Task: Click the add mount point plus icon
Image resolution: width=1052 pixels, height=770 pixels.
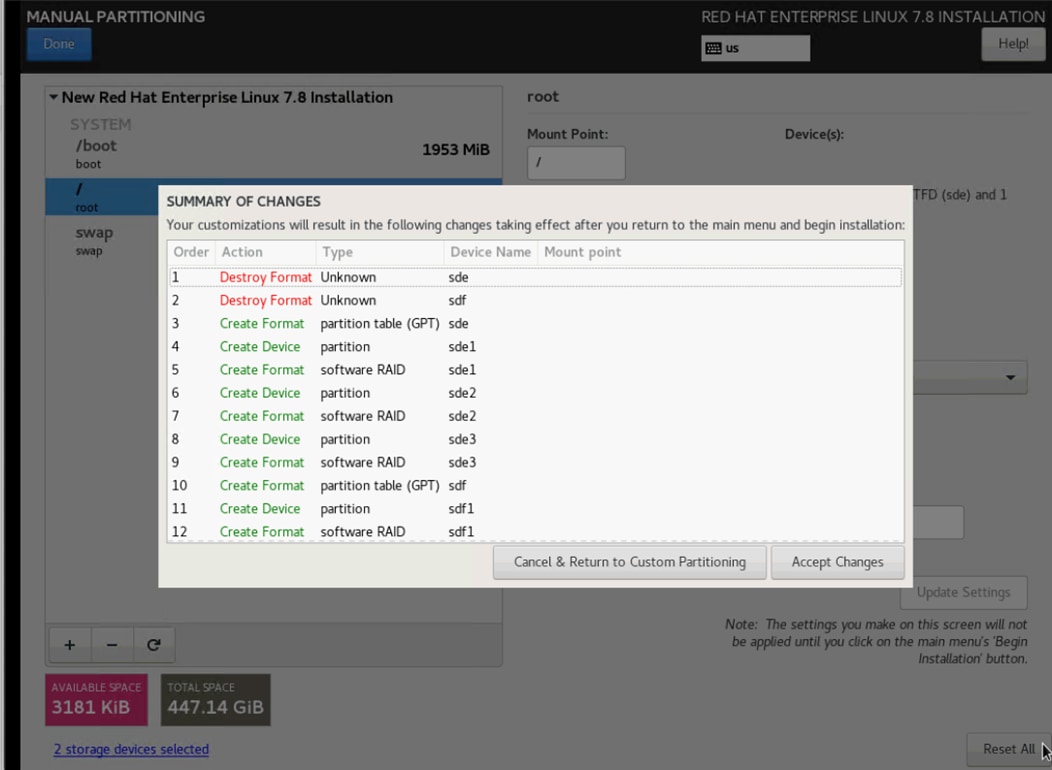Action: point(70,645)
